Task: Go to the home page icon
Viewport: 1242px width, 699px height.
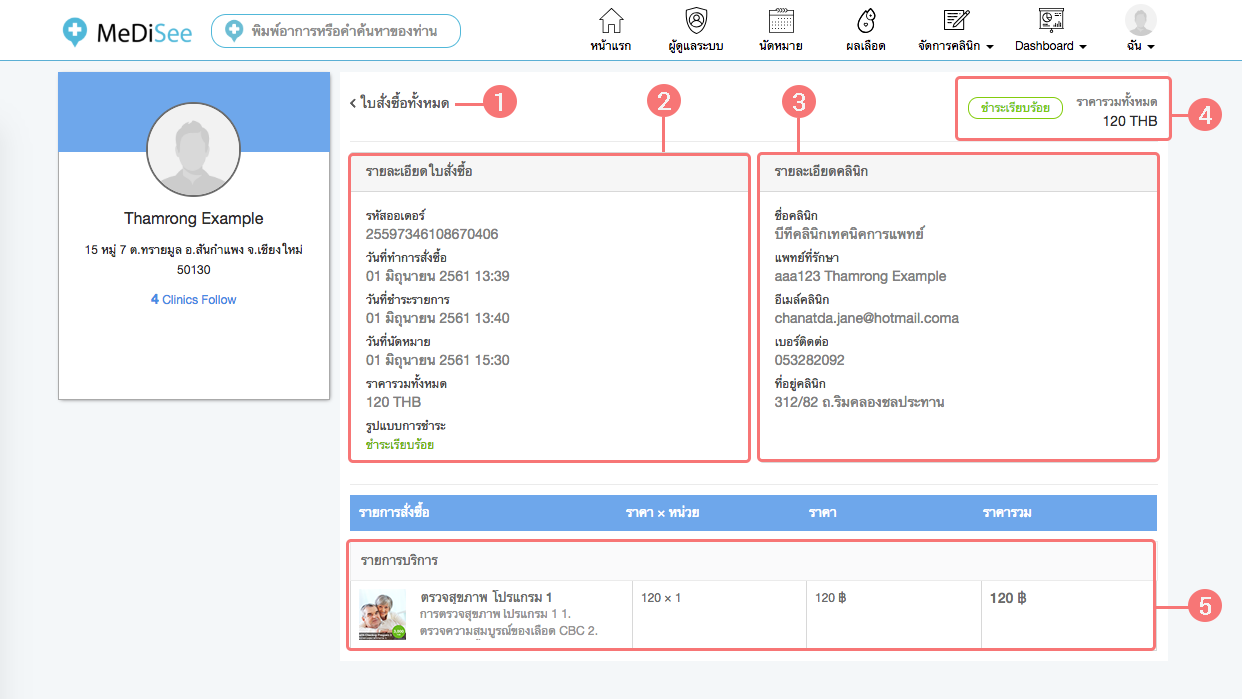Action: (610, 20)
